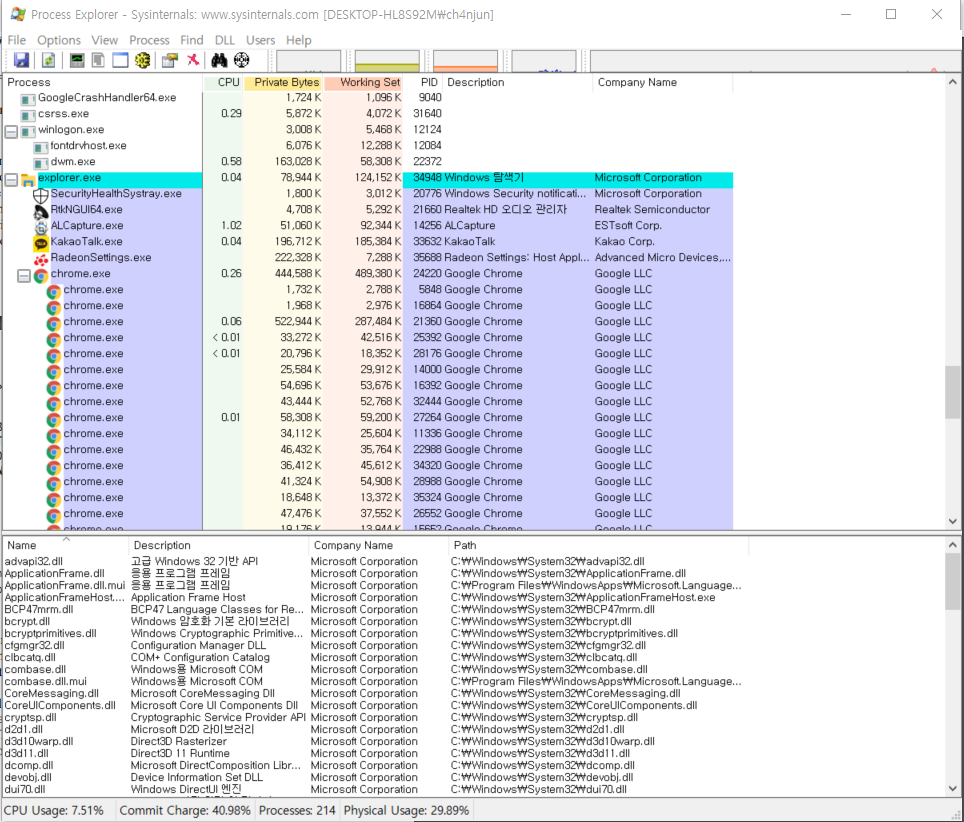Viewport: 964px width, 822px height.
Task: Open the File menu
Action: click(17, 40)
